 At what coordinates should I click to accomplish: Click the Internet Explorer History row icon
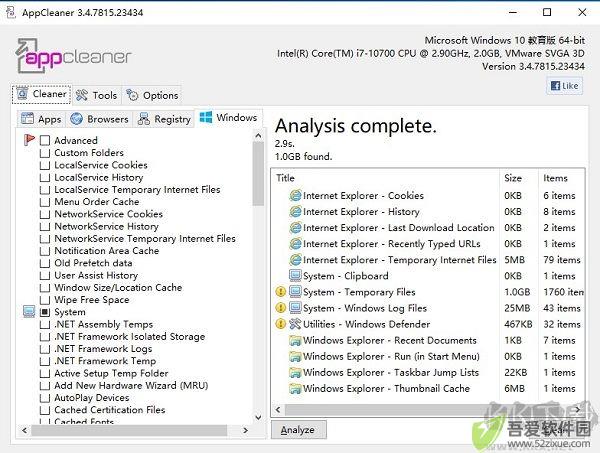tap(295, 212)
